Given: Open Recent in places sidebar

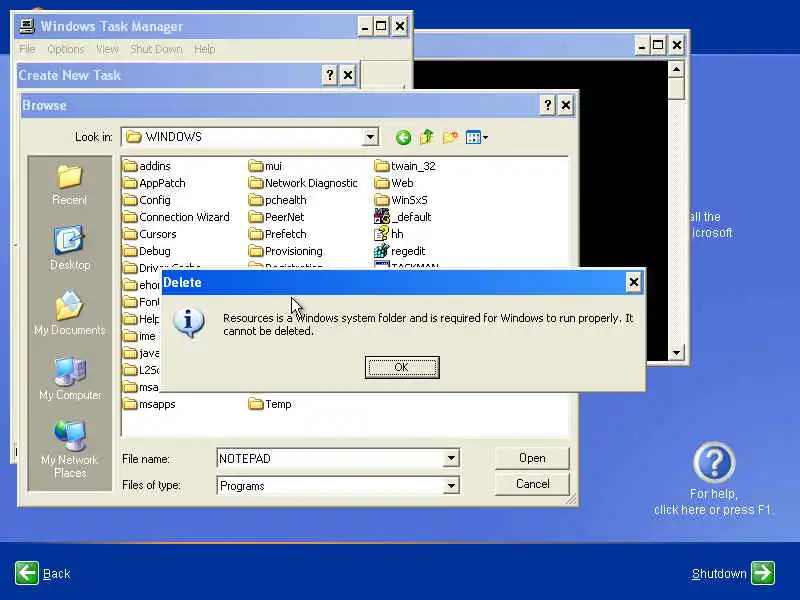Looking at the screenshot, I should click(69, 185).
